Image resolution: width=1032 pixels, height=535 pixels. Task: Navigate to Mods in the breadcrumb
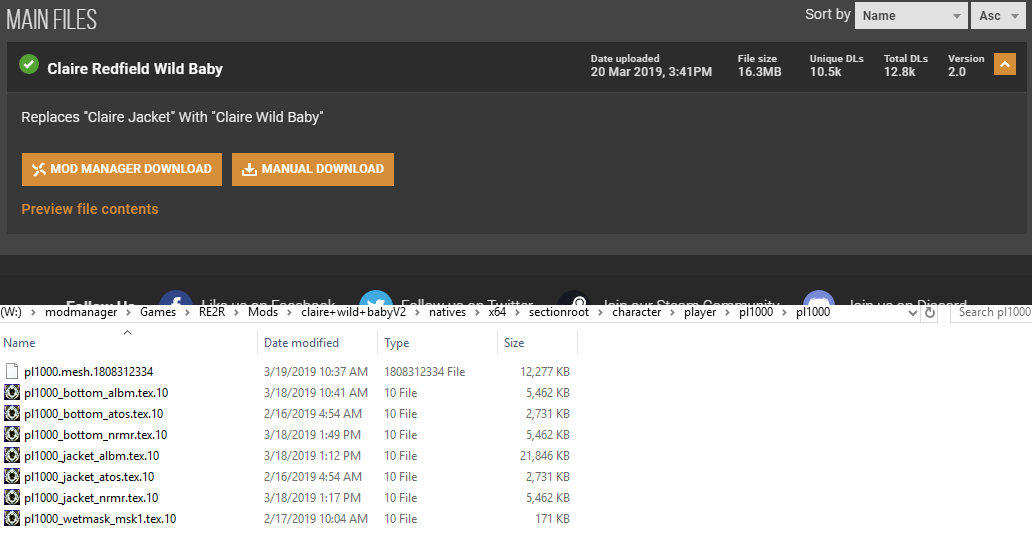pyautogui.click(x=263, y=312)
